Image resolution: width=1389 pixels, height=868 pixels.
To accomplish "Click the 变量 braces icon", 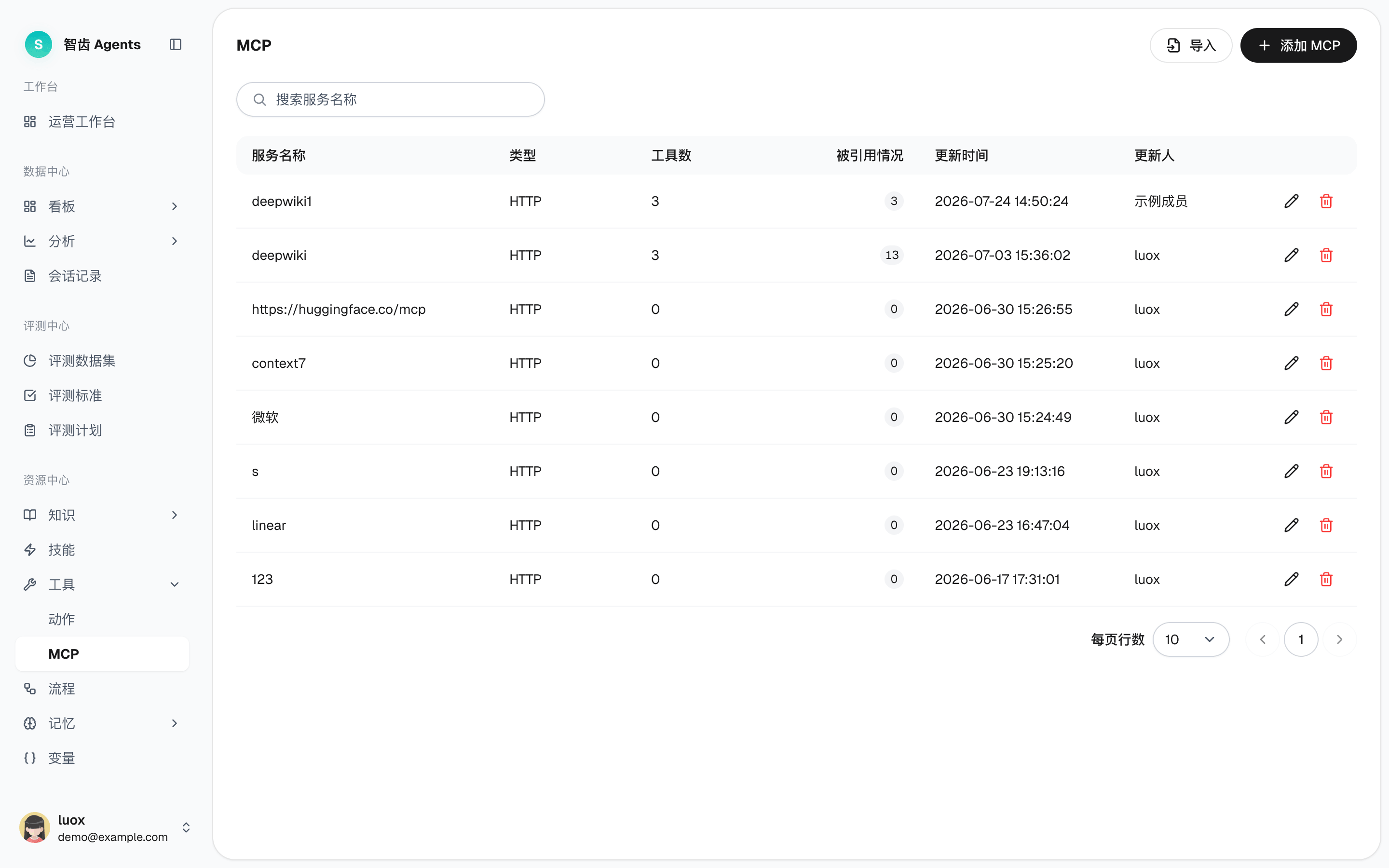I will point(30,758).
